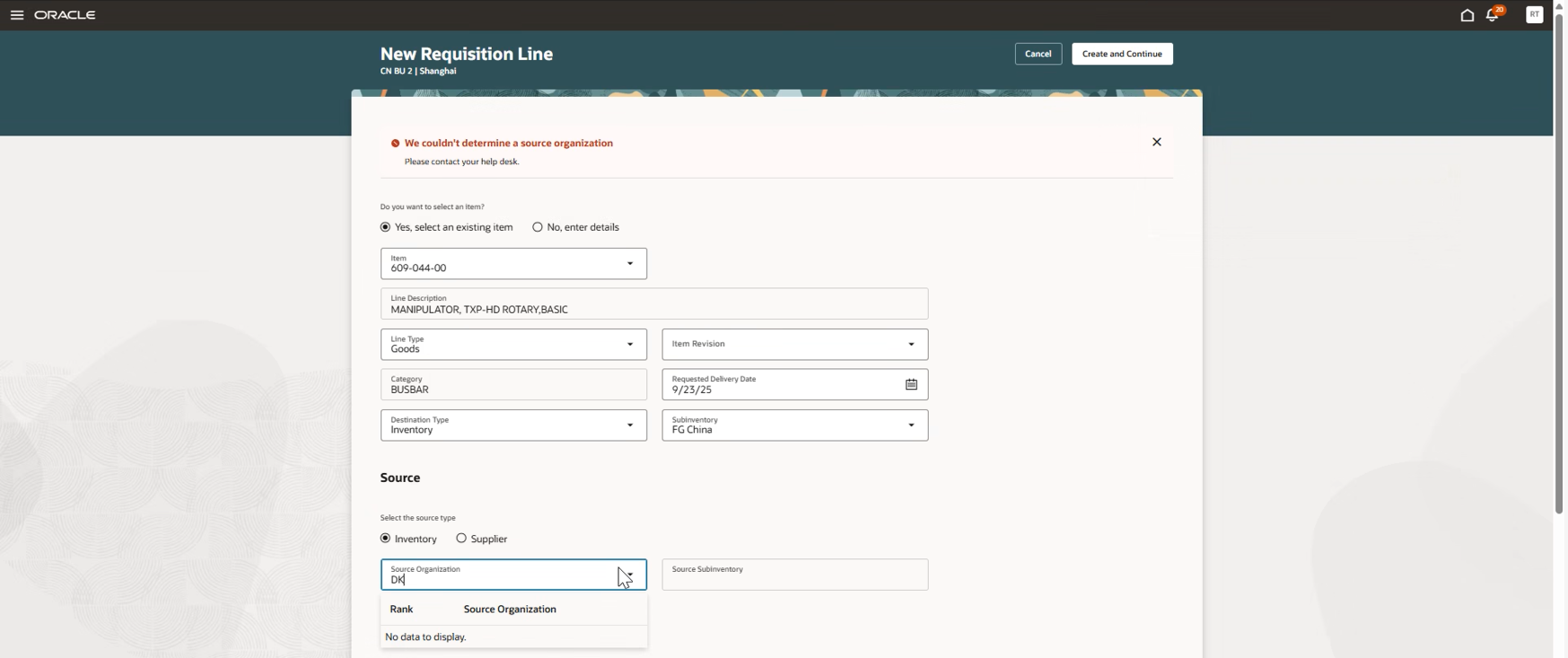The width and height of the screenshot is (1568, 658).
Task: Click 'We couldn't determine a source organization' message
Action: (x=509, y=143)
